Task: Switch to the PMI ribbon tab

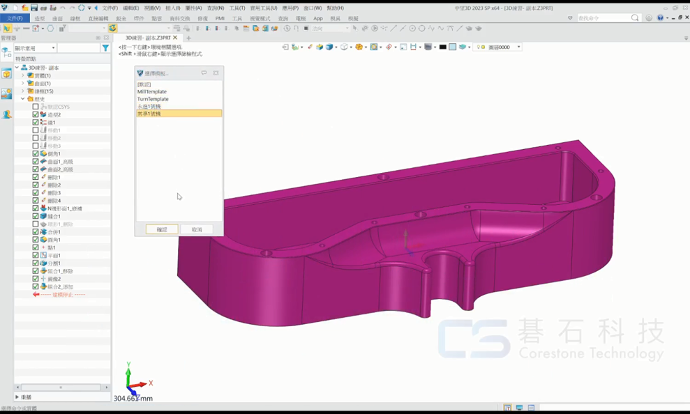Action: 219,18
